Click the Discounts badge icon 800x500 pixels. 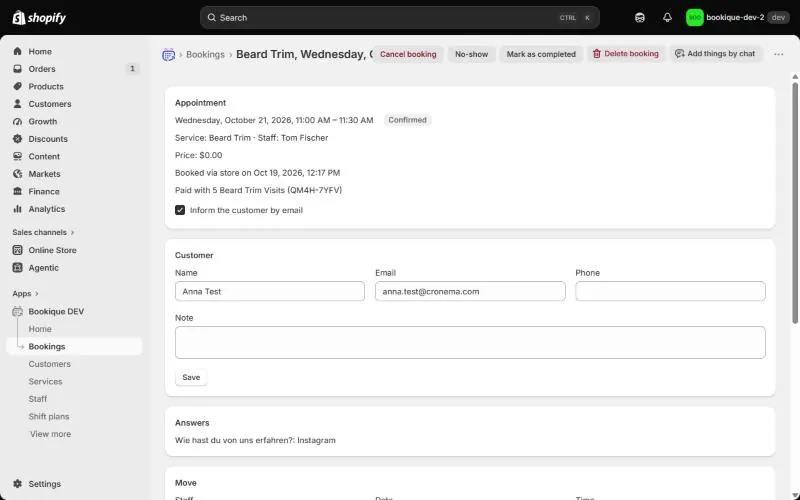(x=17, y=139)
